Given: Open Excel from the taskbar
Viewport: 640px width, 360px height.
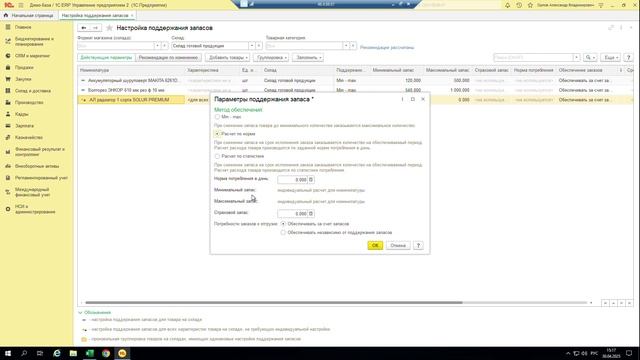Looking at the screenshot, I should 90,353.
